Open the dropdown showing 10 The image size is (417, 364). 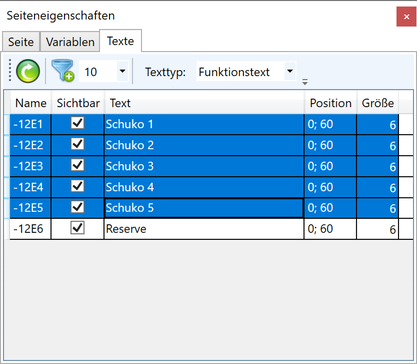tap(122, 71)
